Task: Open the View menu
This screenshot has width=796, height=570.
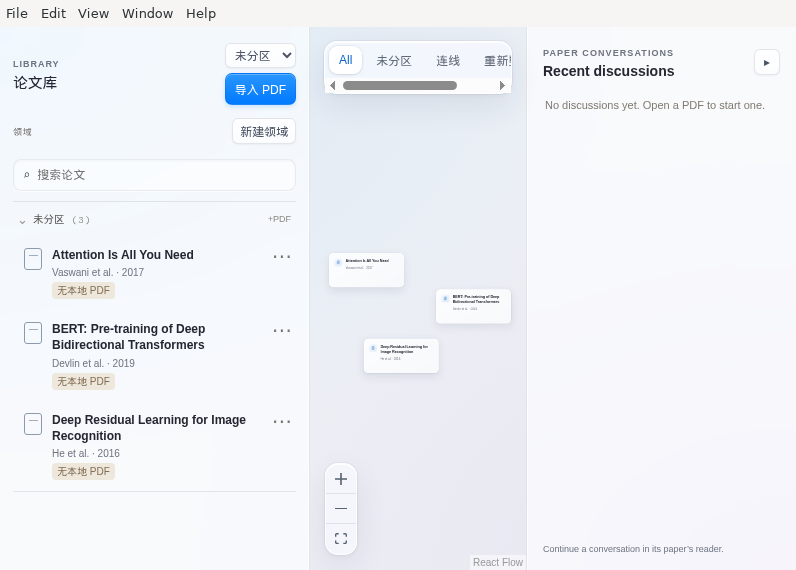Action: (93, 13)
